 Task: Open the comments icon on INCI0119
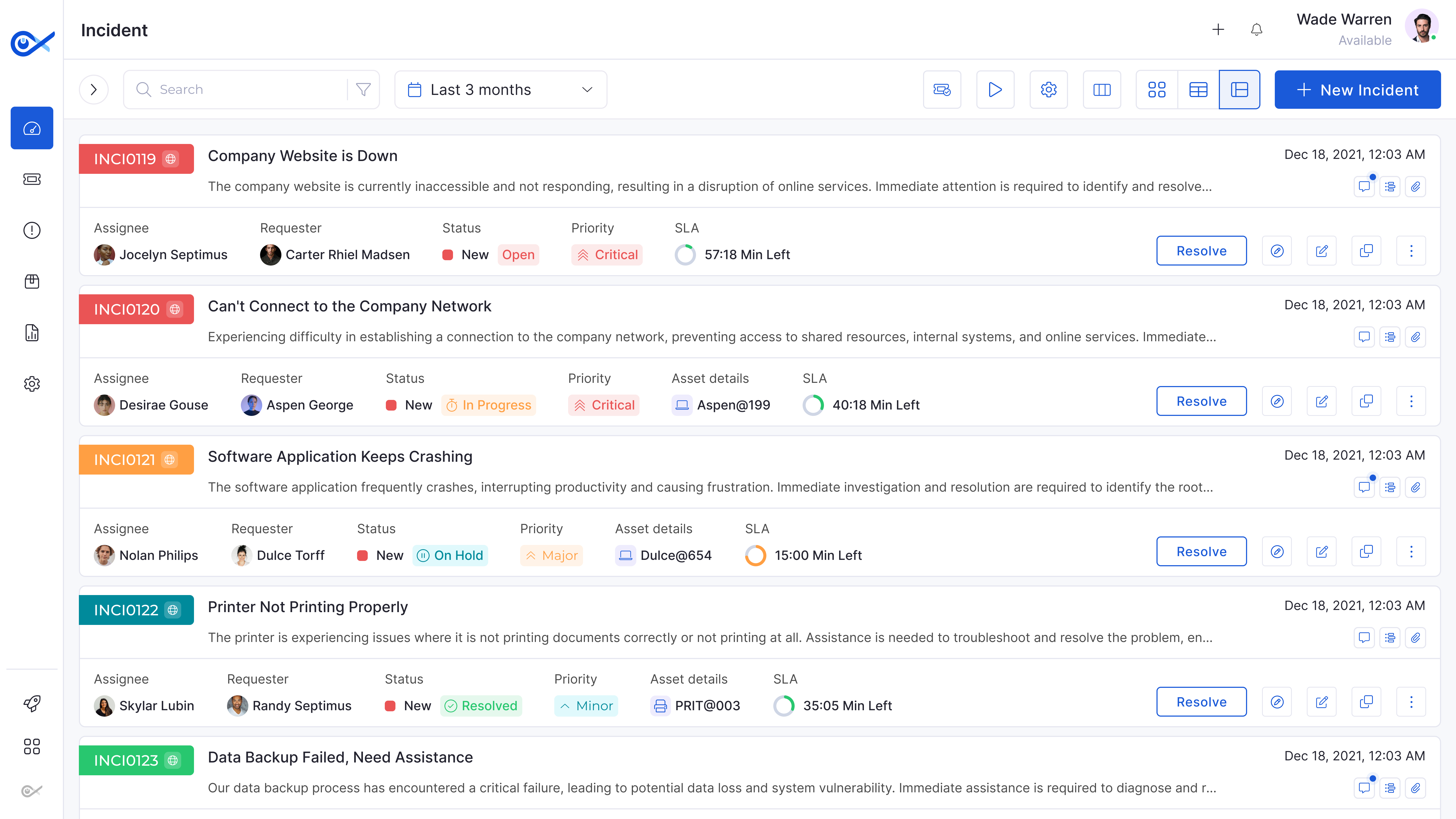pos(1364,186)
